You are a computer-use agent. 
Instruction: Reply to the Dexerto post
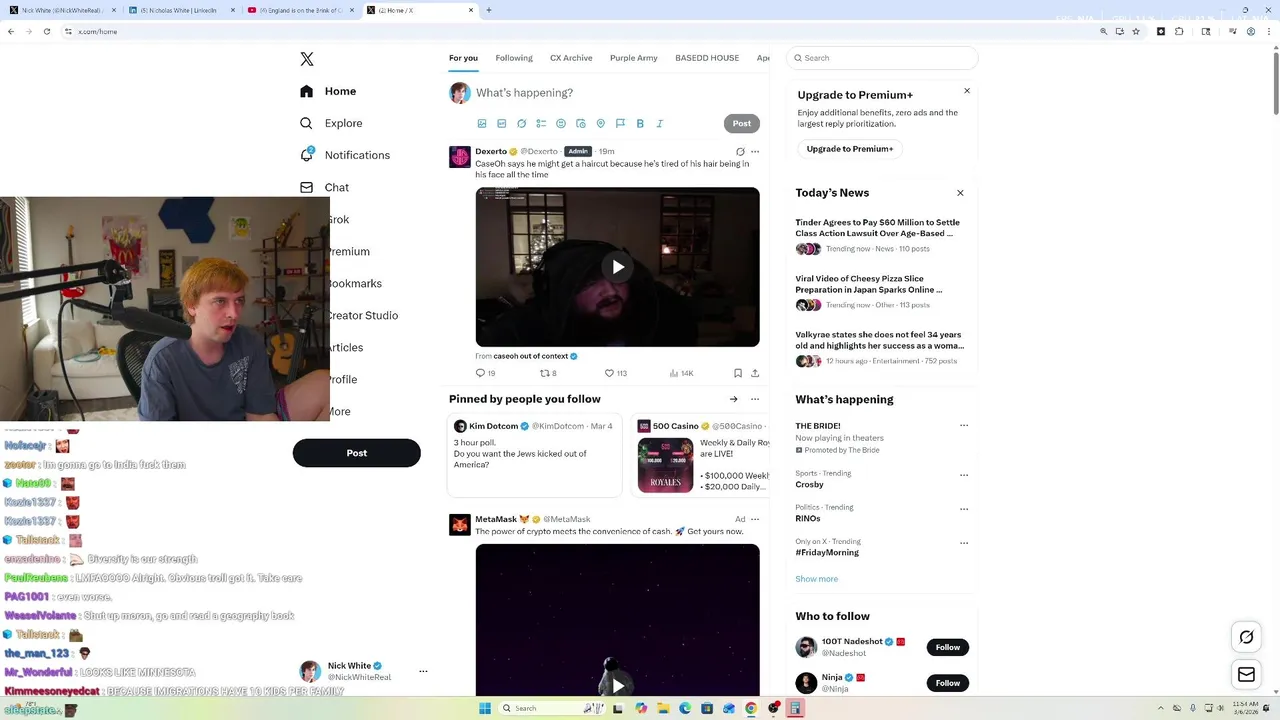pyautogui.click(x=485, y=373)
